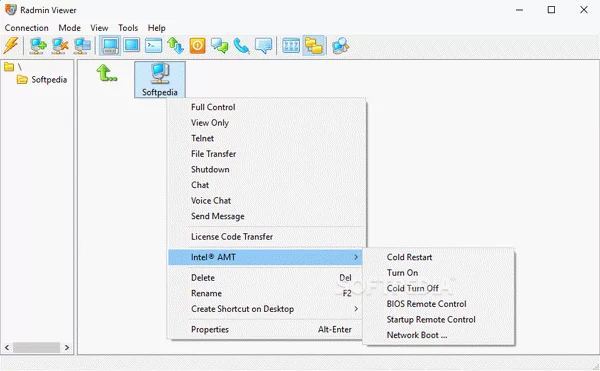Click the scan for servers toolbar icon
This screenshot has width=600, height=371.
pyautogui.click(x=341, y=46)
